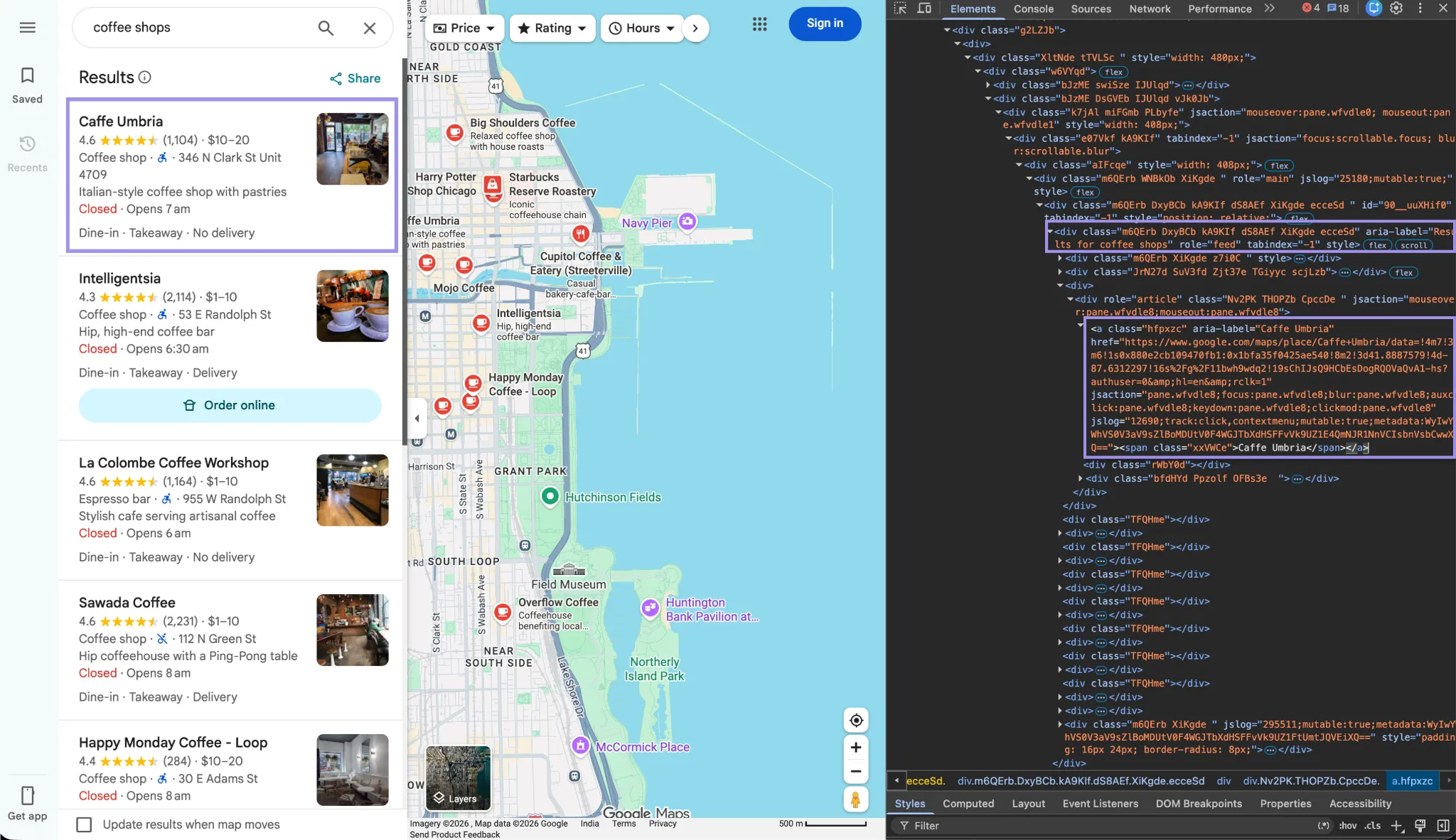Click the Sign in button
Viewport: 1456px width, 840px height.
[825, 23]
